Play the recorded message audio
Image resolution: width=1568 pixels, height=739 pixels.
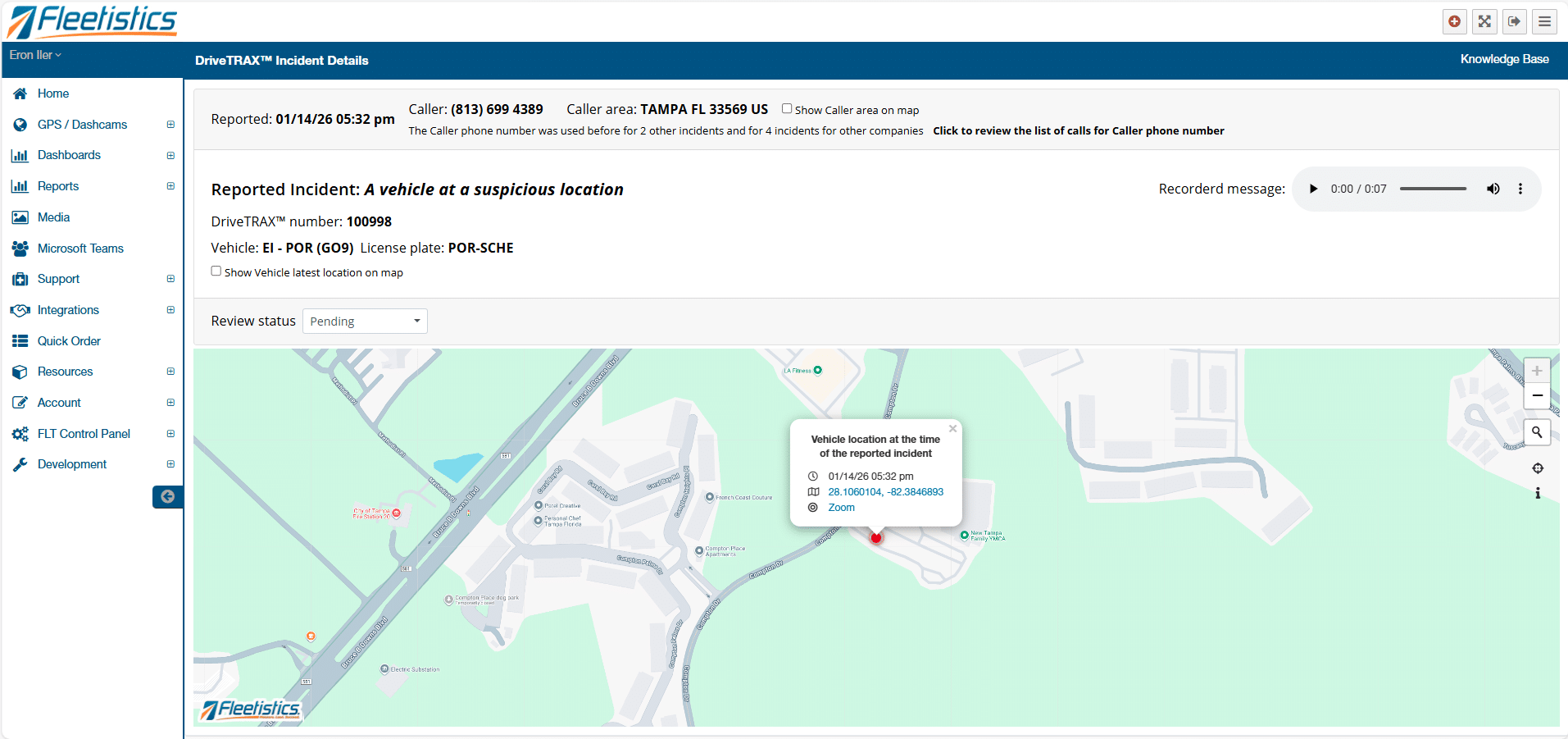[x=1313, y=189]
